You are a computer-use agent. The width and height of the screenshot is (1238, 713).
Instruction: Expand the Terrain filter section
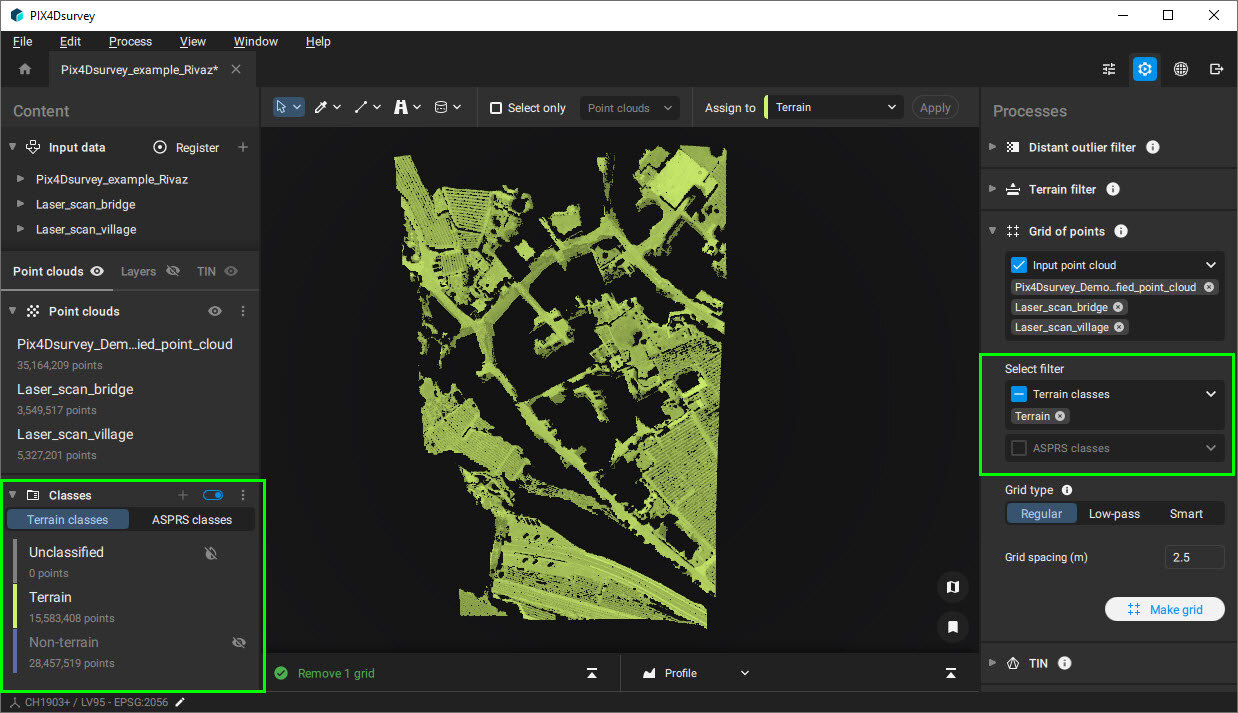point(993,189)
